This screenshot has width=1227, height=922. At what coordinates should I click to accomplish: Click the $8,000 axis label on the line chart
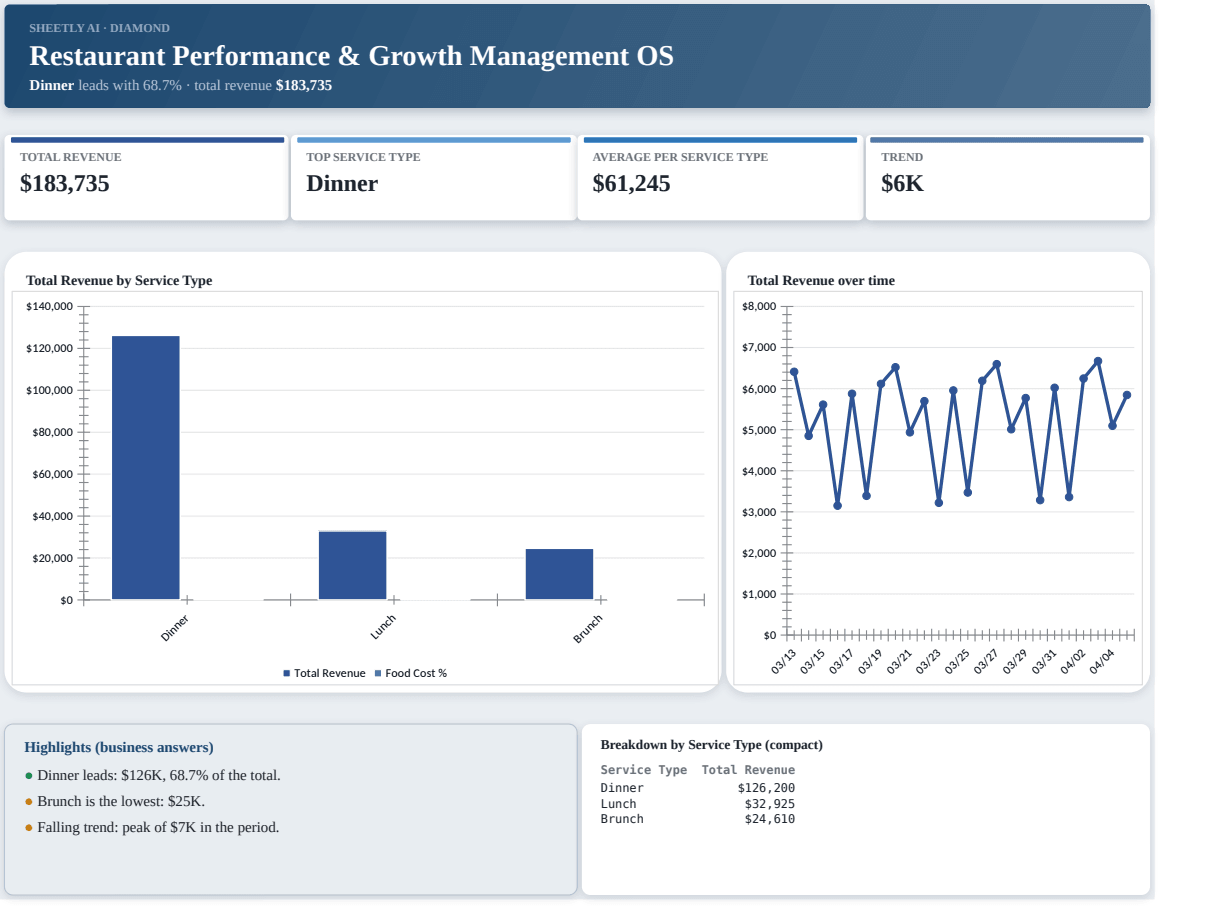(x=759, y=306)
